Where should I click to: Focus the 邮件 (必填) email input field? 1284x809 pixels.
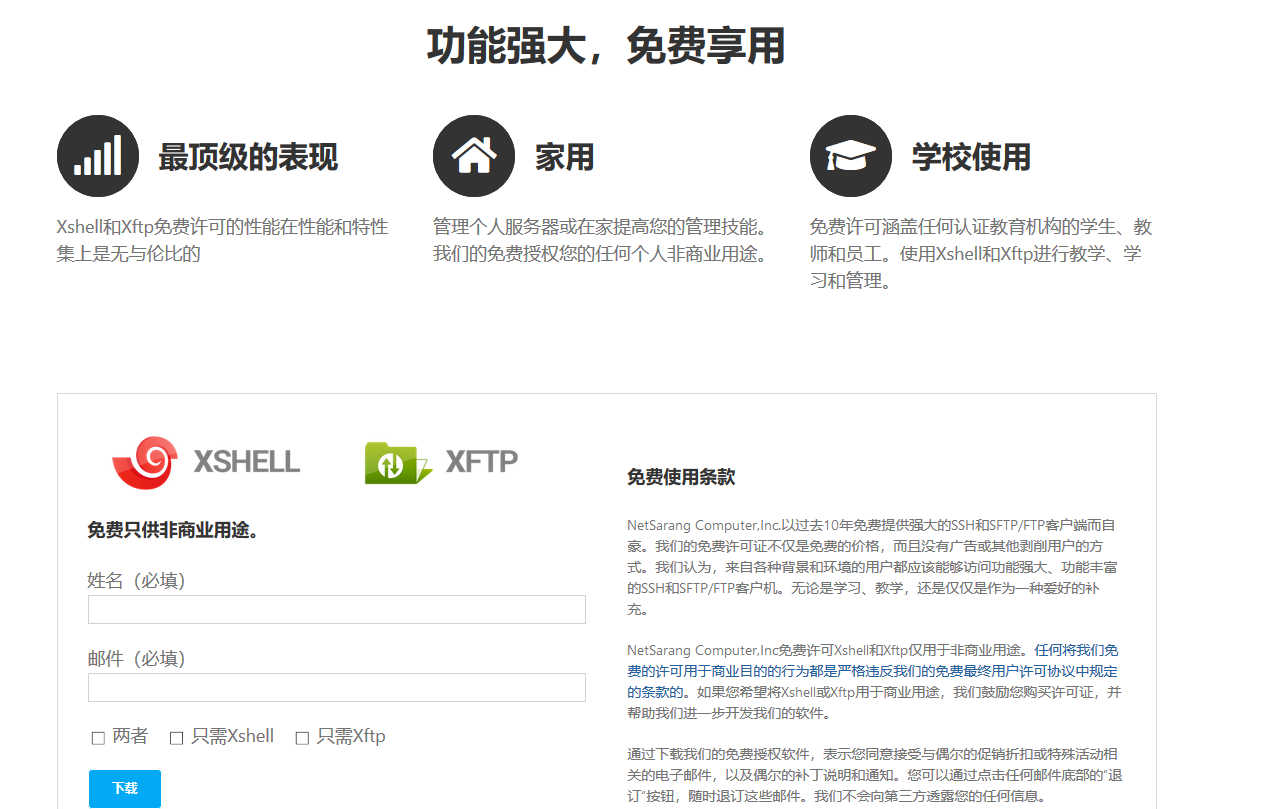point(337,688)
